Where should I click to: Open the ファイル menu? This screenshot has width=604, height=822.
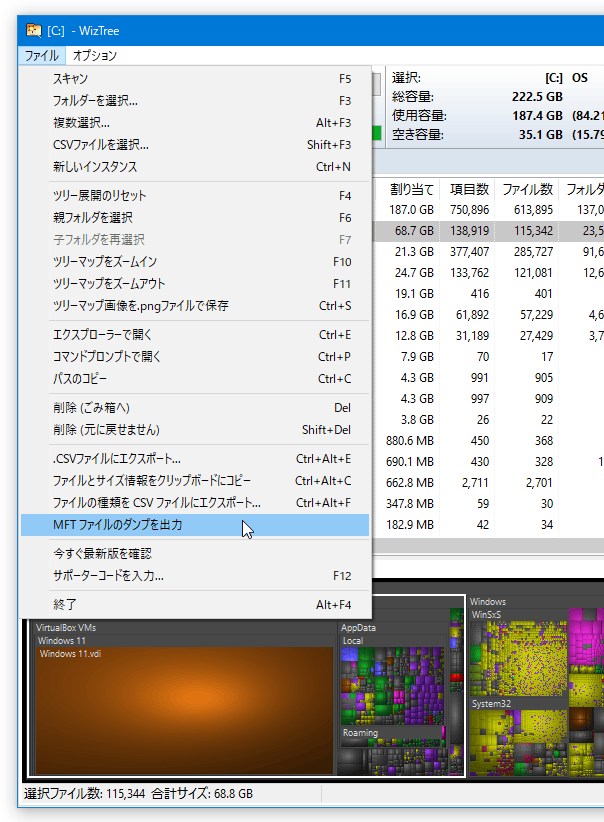(x=41, y=56)
